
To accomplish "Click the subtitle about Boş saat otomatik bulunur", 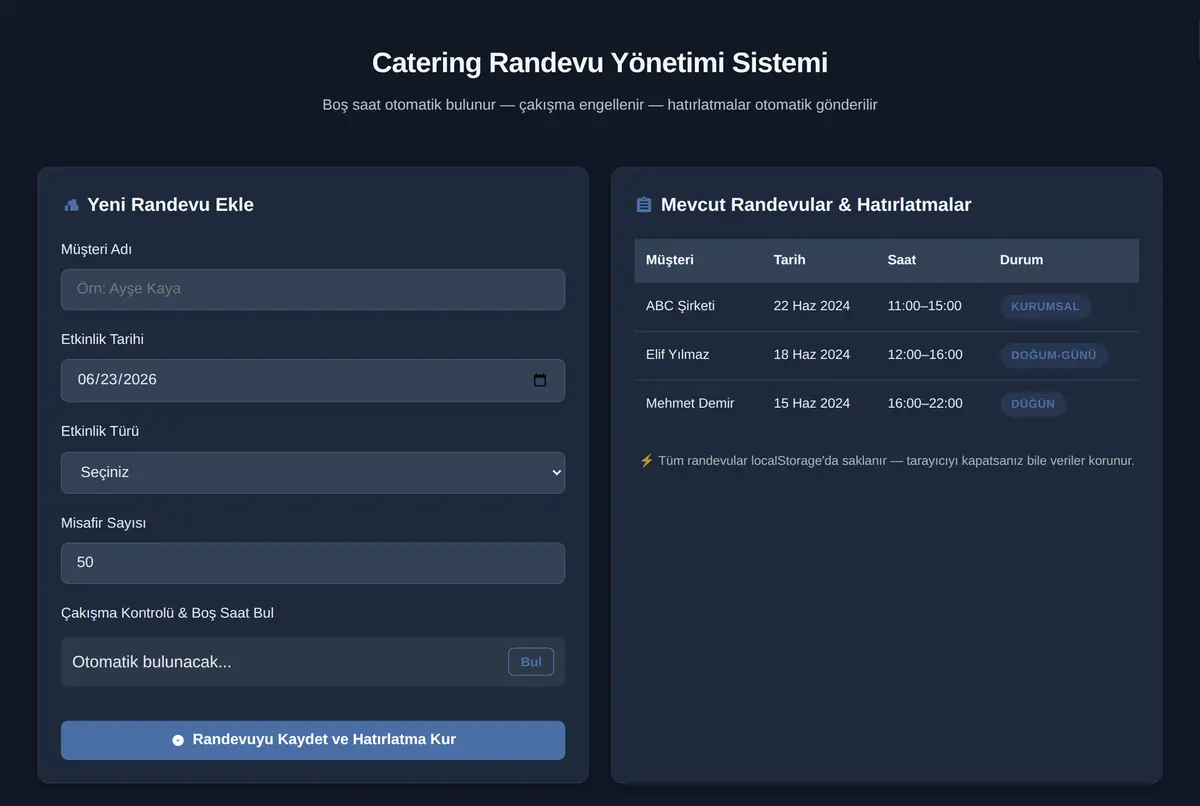I will pos(600,105).
